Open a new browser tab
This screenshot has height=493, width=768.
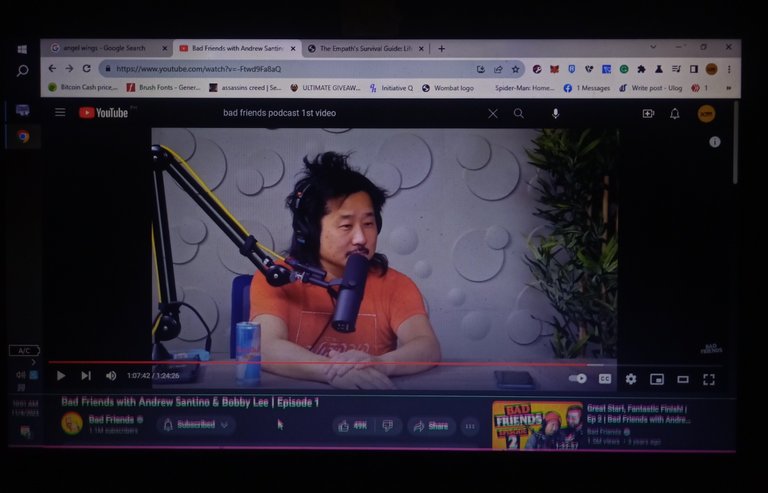coord(441,48)
